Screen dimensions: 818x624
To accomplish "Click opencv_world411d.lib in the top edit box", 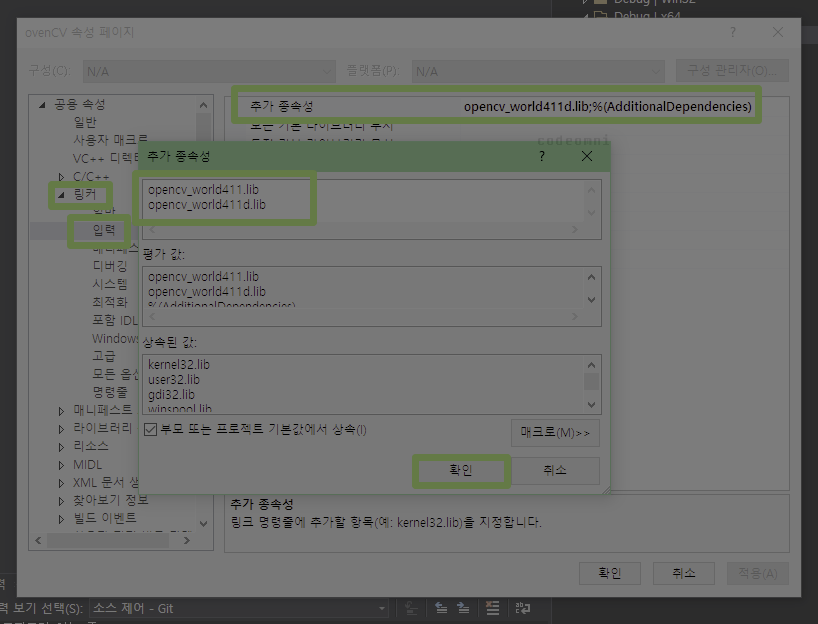I will [x=207, y=205].
